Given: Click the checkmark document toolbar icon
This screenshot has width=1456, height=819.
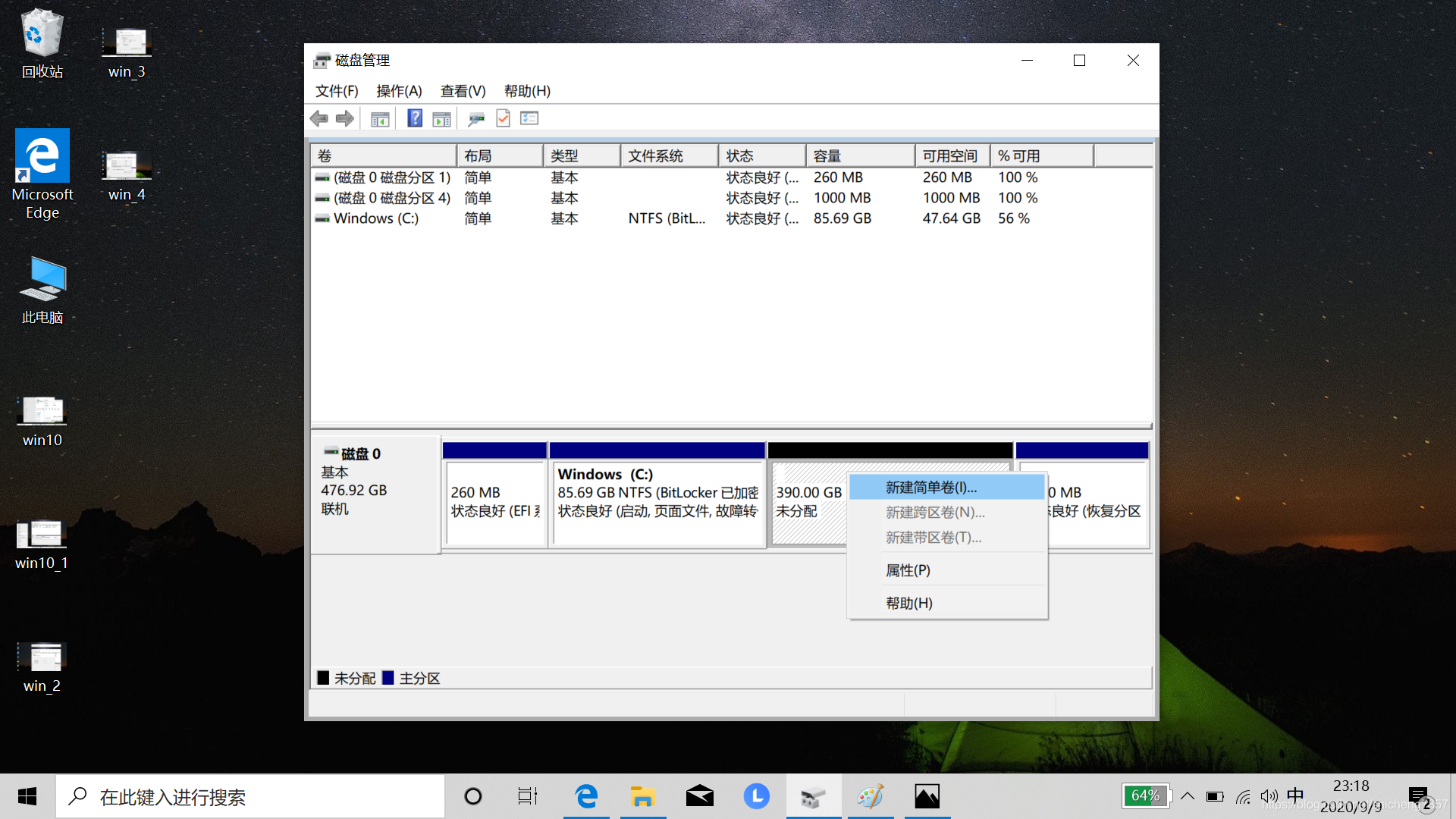Looking at the screenshot, I should pyautogui.click(x=503, y=118).
